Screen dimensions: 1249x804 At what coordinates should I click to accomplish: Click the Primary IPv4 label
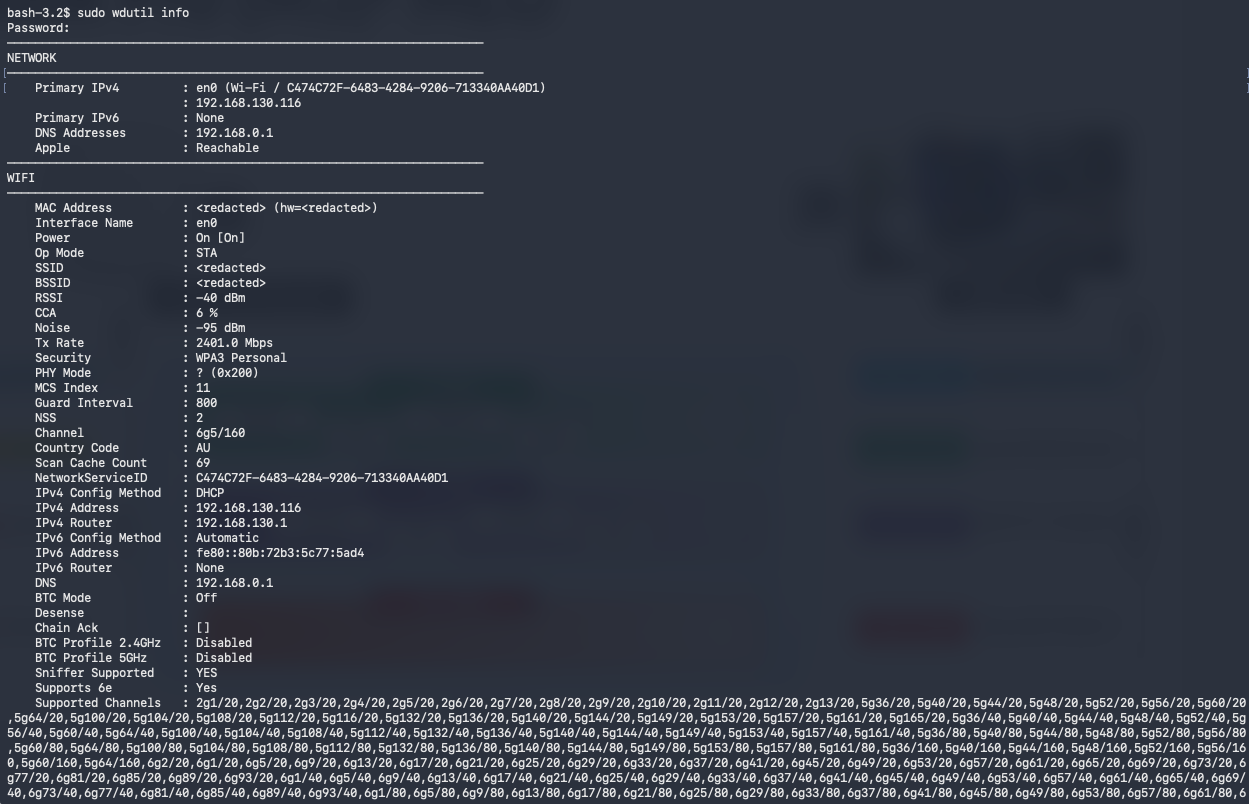pyautogui.click(x=77, y=88)
